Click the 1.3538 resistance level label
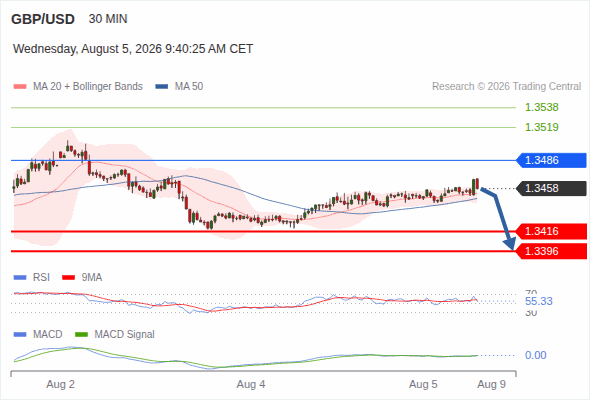 [x=541, y=107]
